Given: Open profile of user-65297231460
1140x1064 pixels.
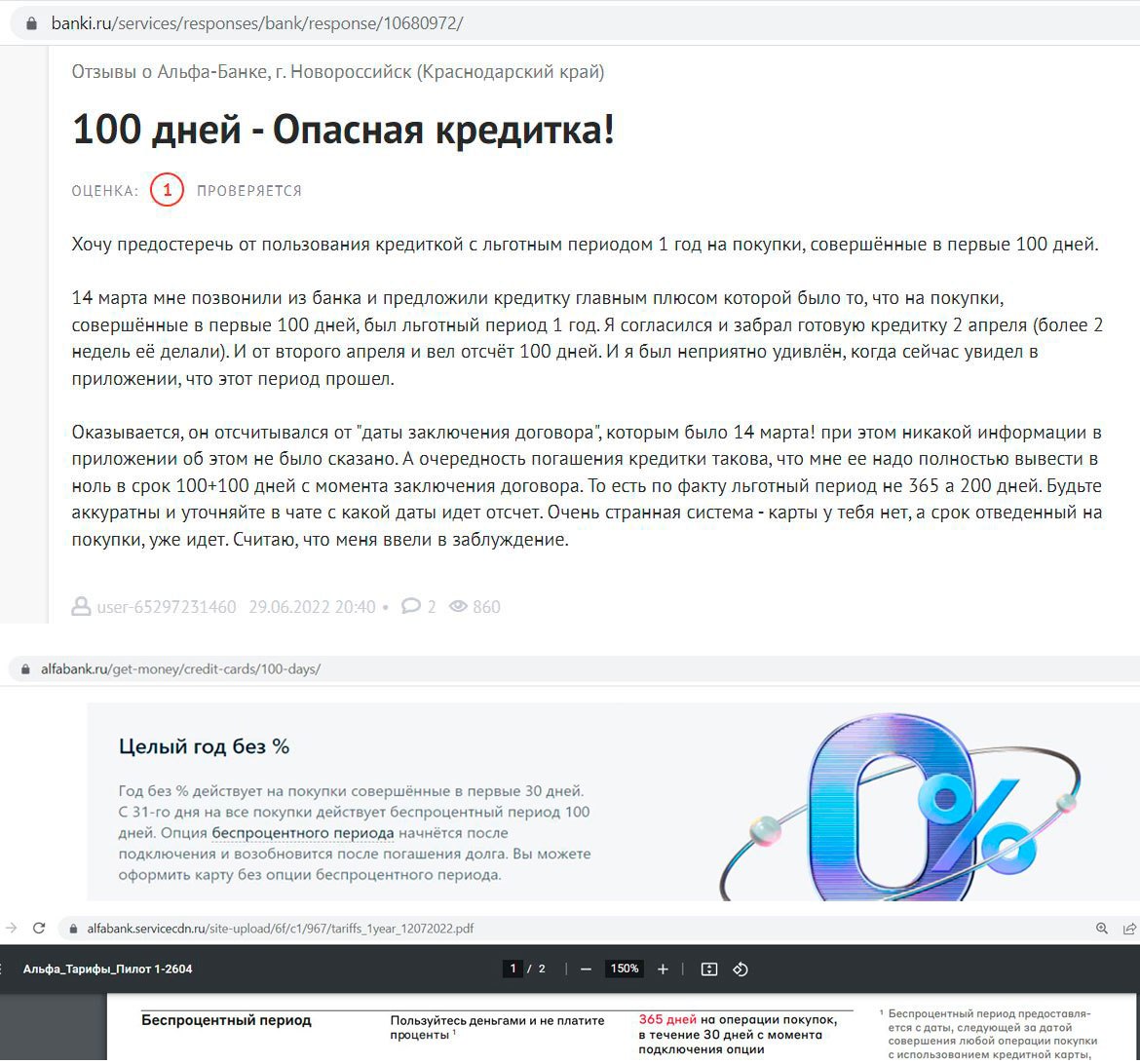Looking at the screenshot, I should tap(167, 607).
